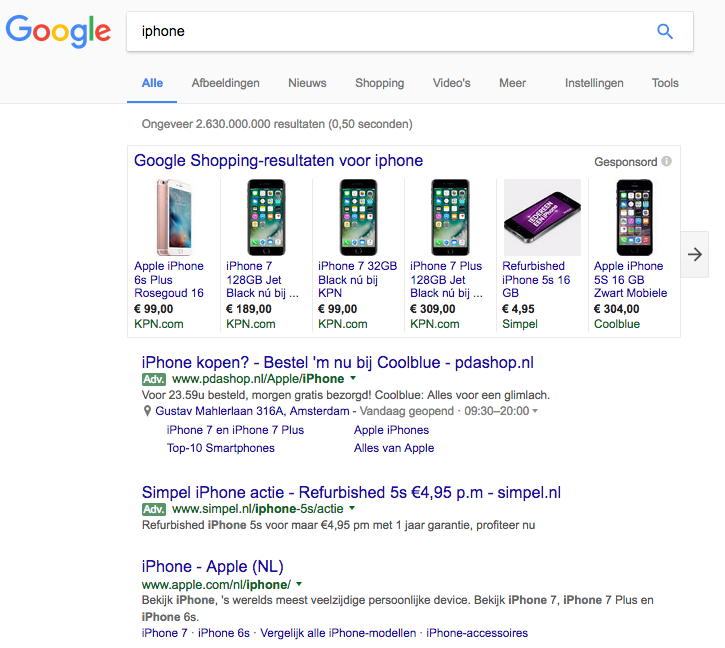725x648 pixels.
Task: Click the iPhone 7 32GB Black product image
Action: tap(358, 217)
